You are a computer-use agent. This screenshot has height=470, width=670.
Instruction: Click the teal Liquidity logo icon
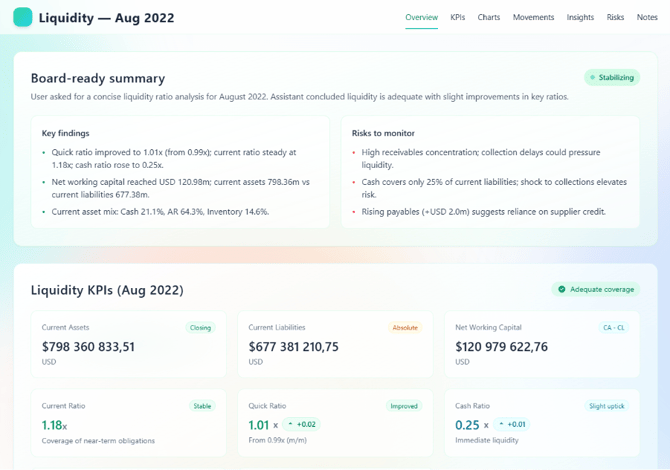coord(22,17)
